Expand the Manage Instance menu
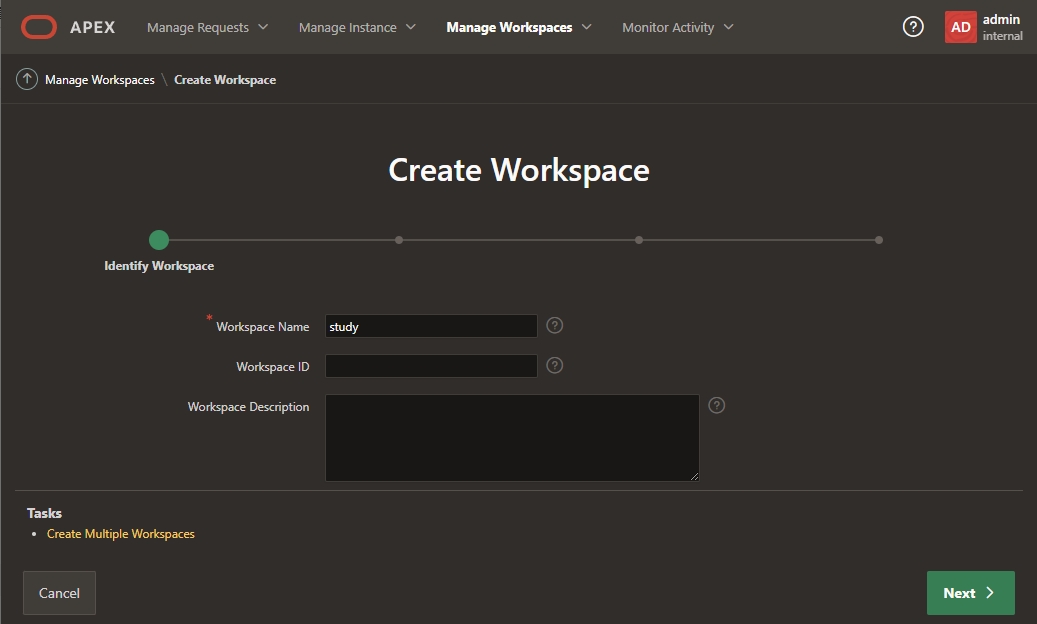Viewport: 1037px width, 624px height. tap(357, 27)
